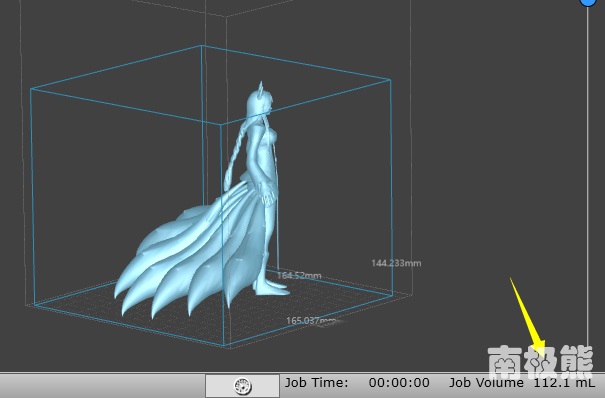Click the 00:00:00 job time value

[x=399, y=383]
